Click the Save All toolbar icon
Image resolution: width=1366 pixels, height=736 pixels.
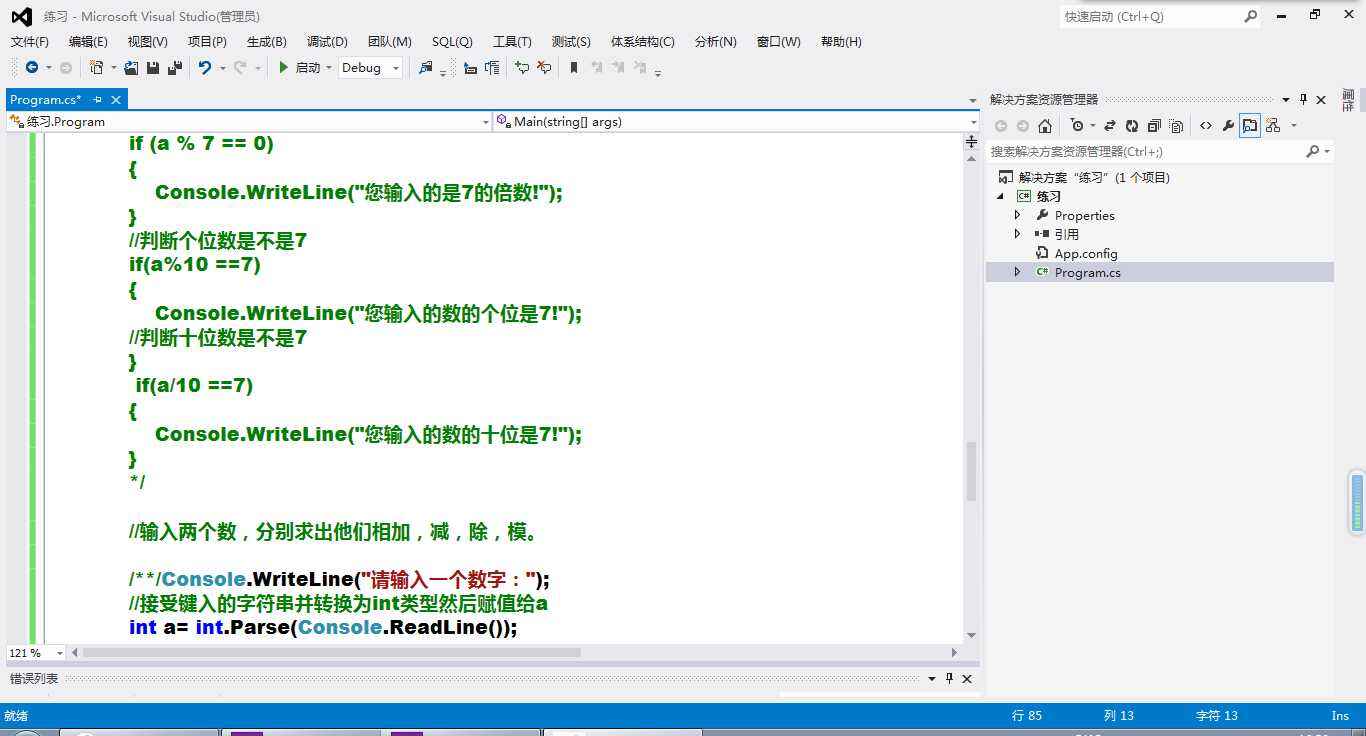click(175, 68)
